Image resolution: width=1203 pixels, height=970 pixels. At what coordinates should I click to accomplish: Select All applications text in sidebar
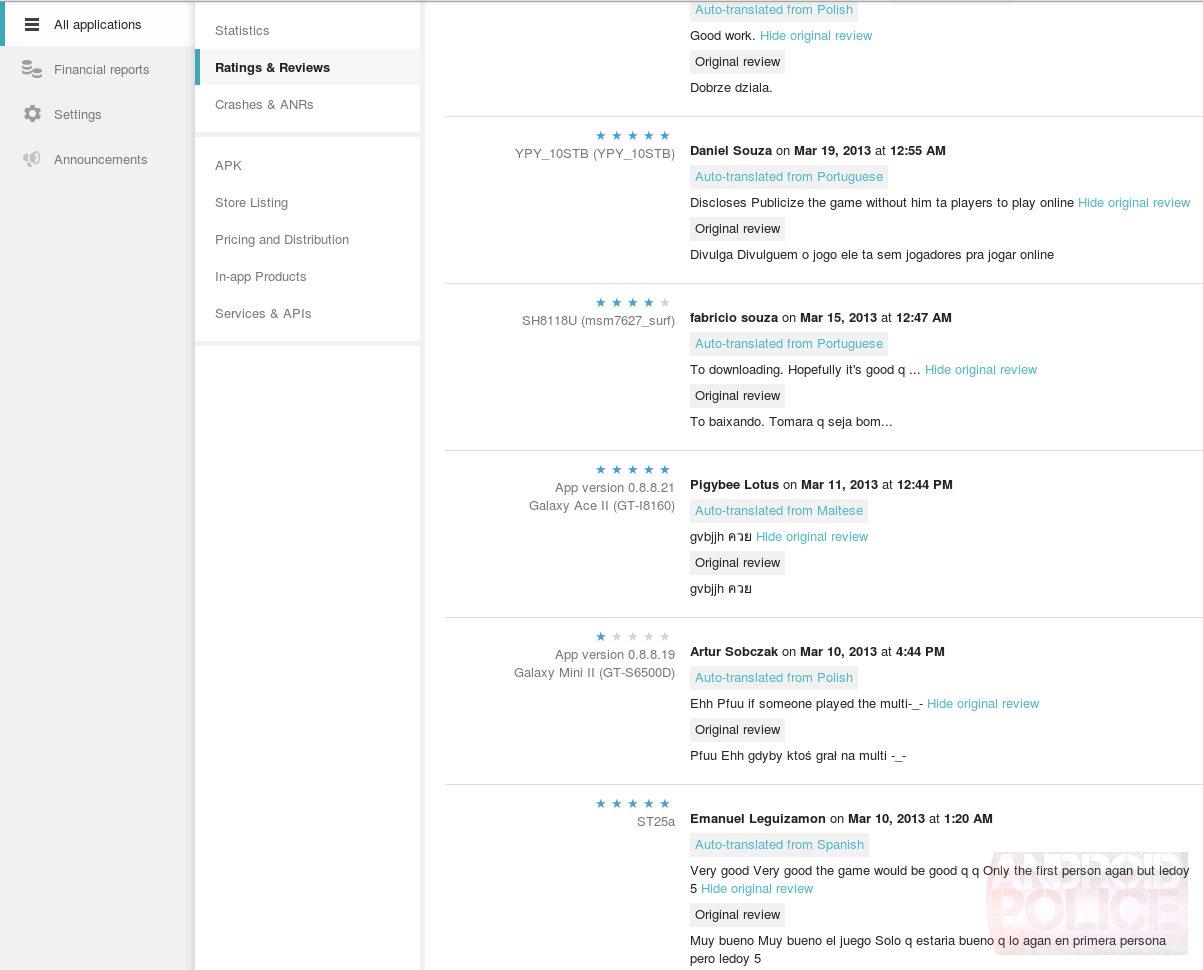coord(98,25)
